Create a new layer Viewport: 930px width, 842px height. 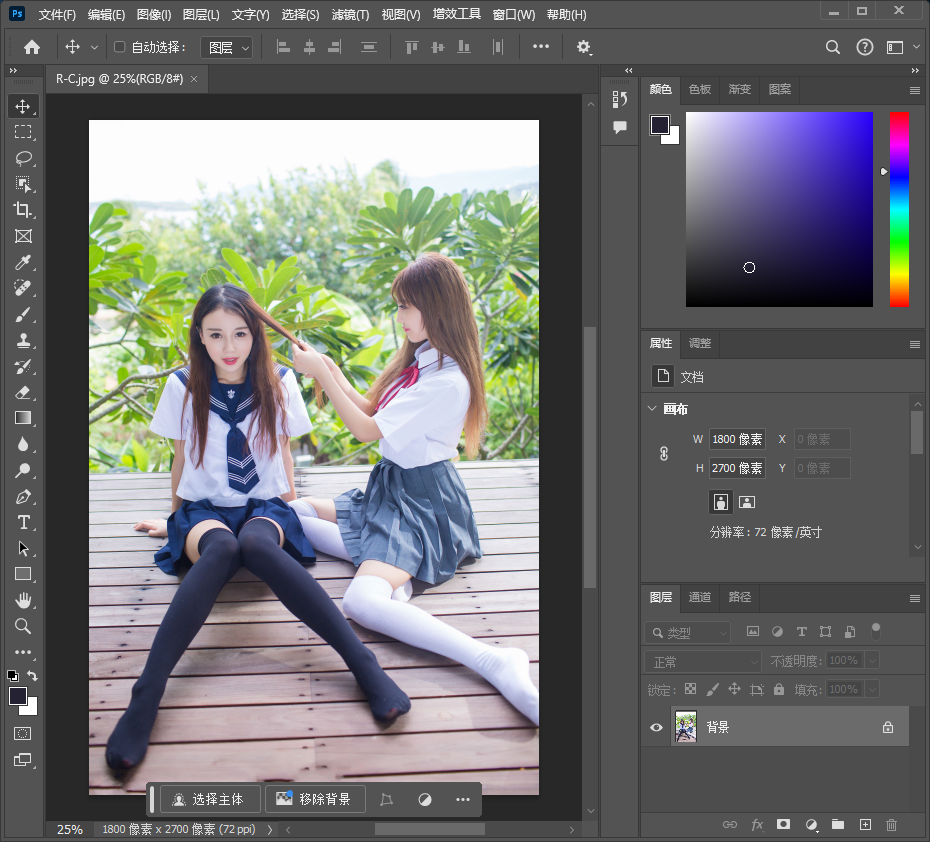click(864, 825)
